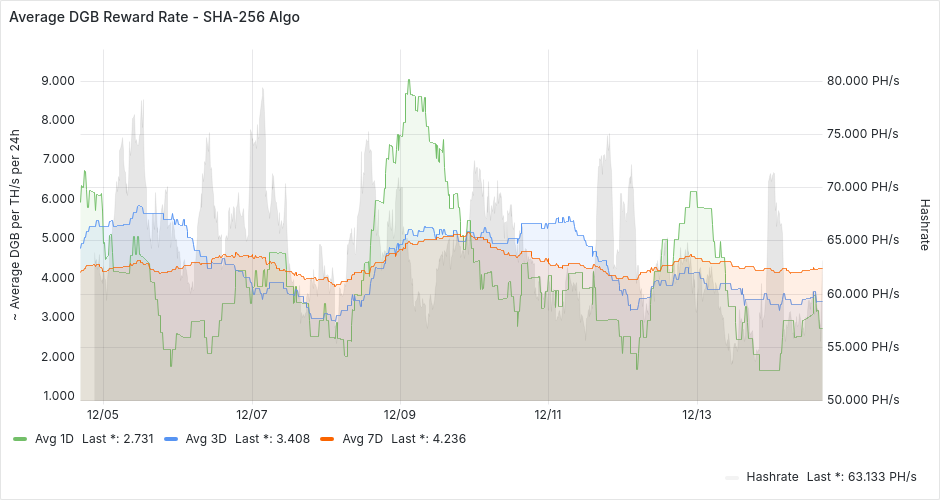940x500 pixels.
Task: Click the 12/11 date label on x-axis
Action: pos(548,414)
